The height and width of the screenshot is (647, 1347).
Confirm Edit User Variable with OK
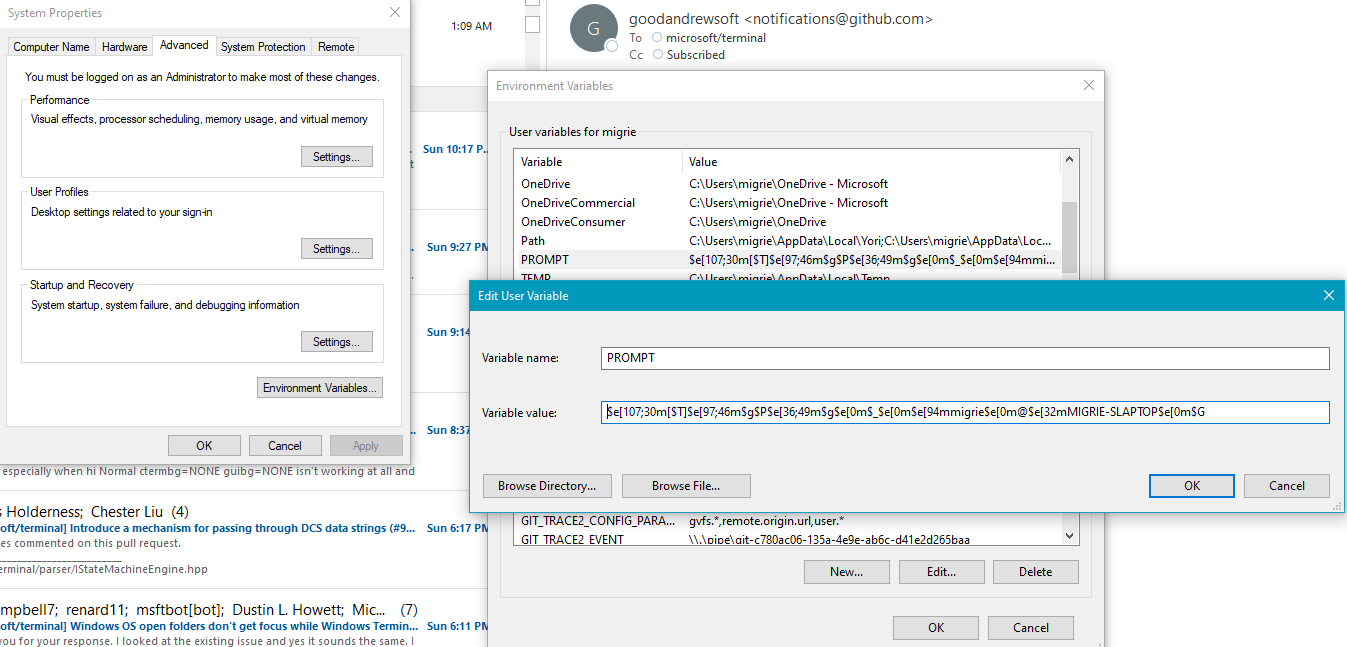(x=1192, y=486)
